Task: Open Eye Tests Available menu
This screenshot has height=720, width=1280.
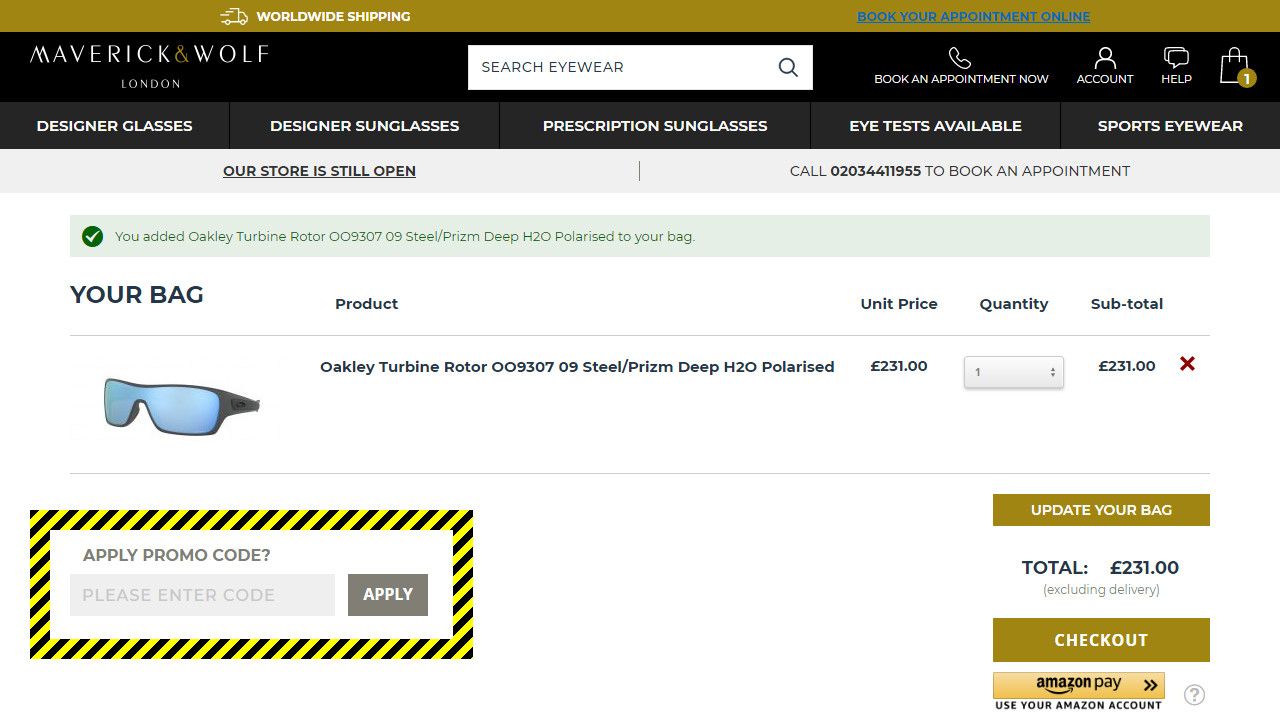Action: [x=935, y=126]
